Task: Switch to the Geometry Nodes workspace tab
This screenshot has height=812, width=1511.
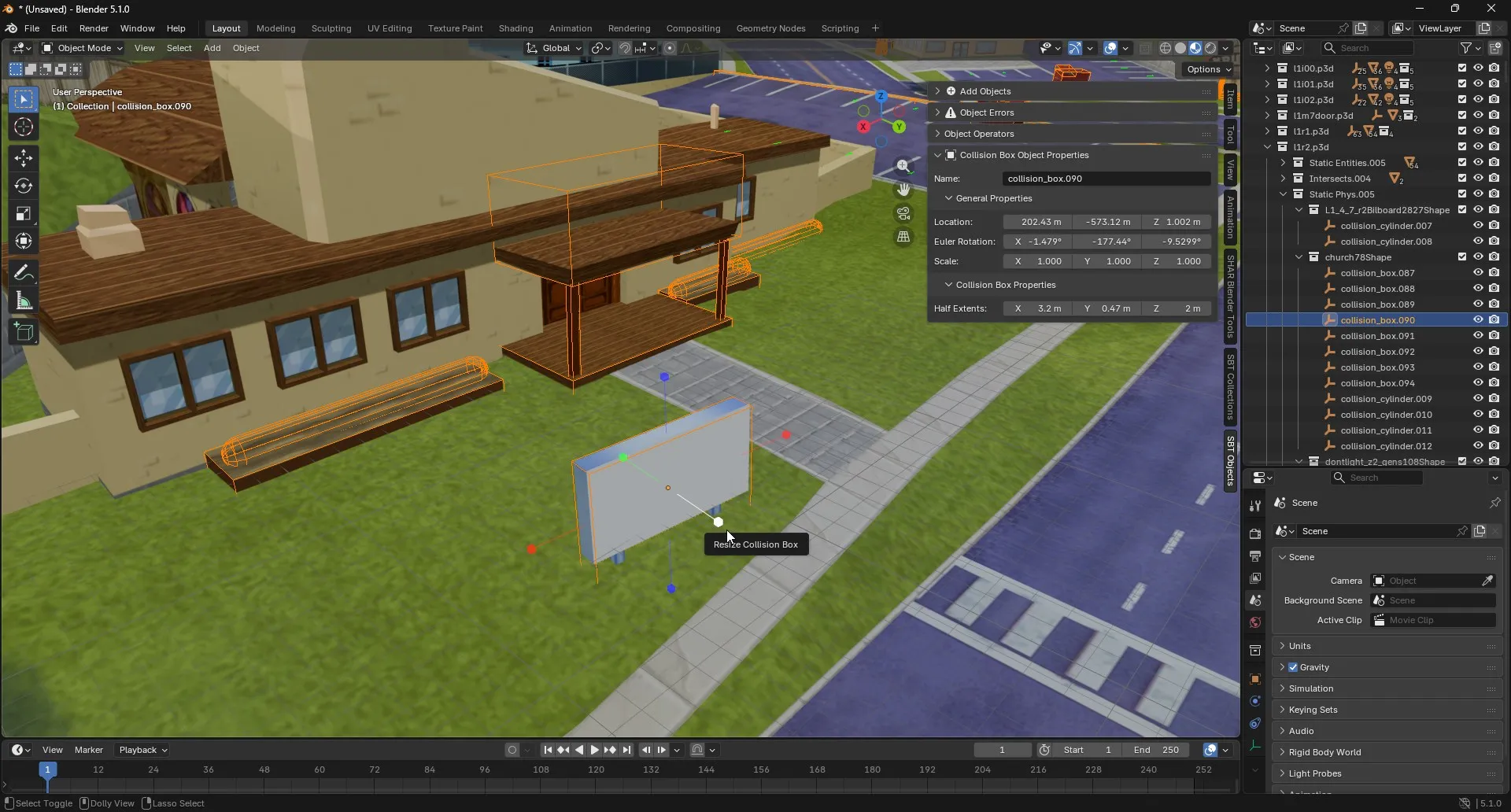Action: (770, 28)
